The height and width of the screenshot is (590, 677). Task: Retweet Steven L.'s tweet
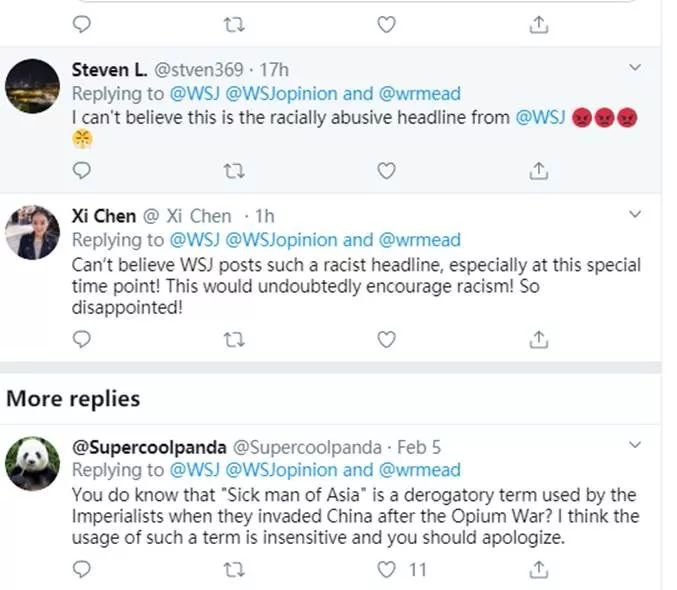tap(235, 171)
